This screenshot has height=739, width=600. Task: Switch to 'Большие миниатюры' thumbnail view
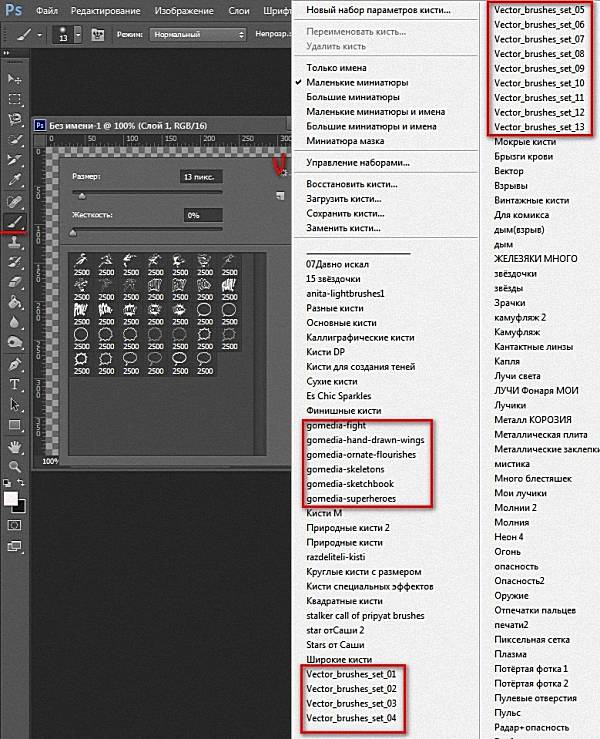click(x=353, y=97)
